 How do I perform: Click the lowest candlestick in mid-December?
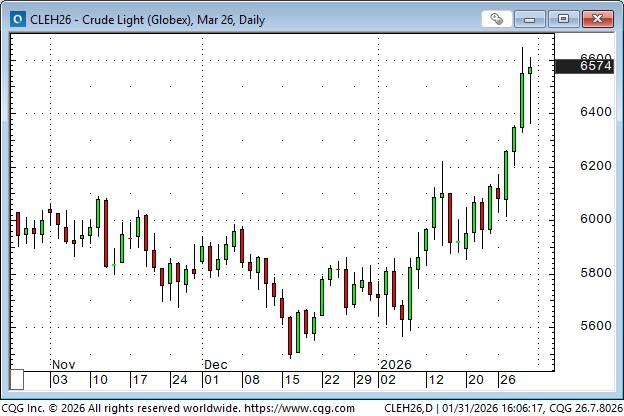tap(290, 336)
